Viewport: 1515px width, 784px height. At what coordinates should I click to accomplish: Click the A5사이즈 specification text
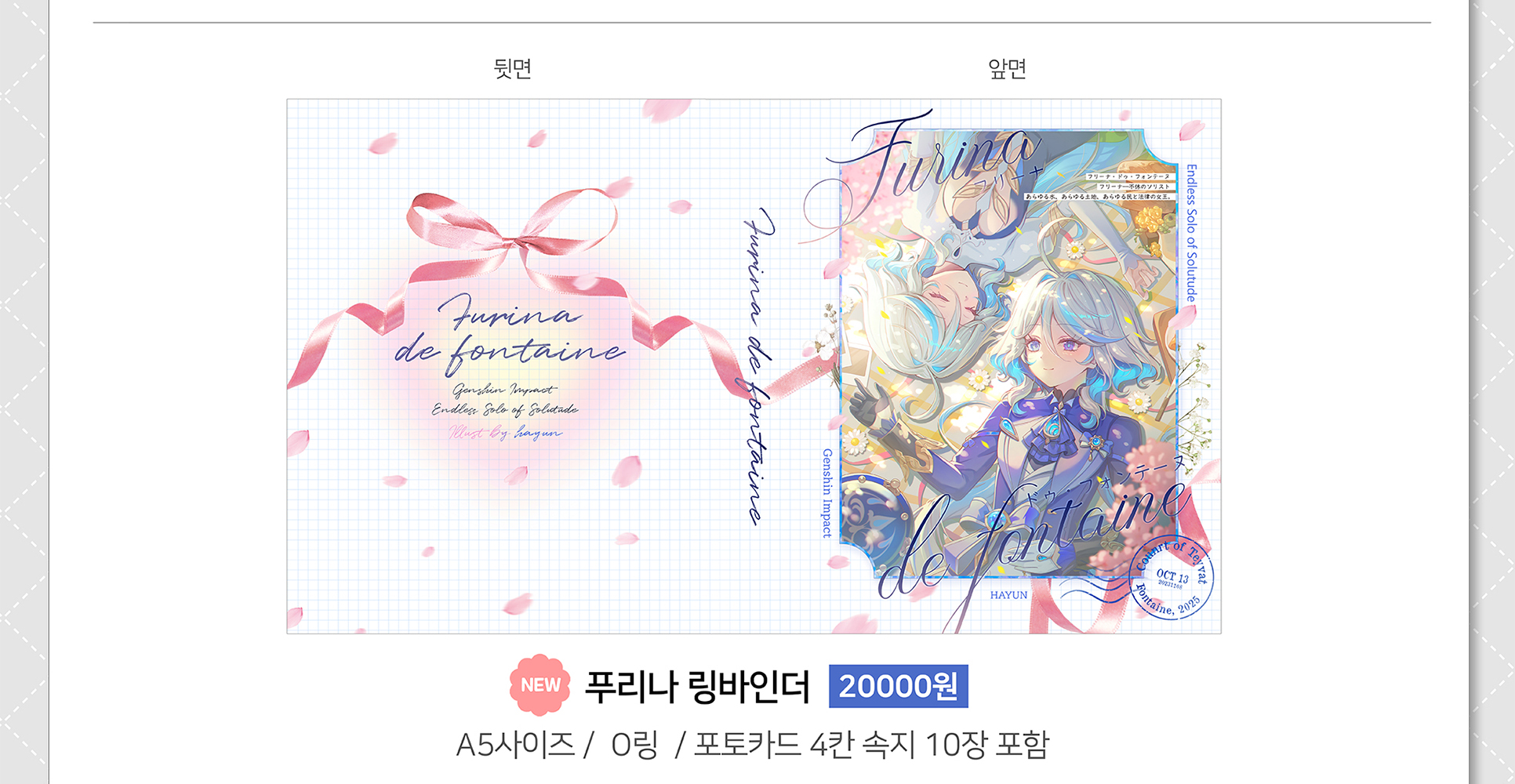pyautogui.click(x=516, y=744)
